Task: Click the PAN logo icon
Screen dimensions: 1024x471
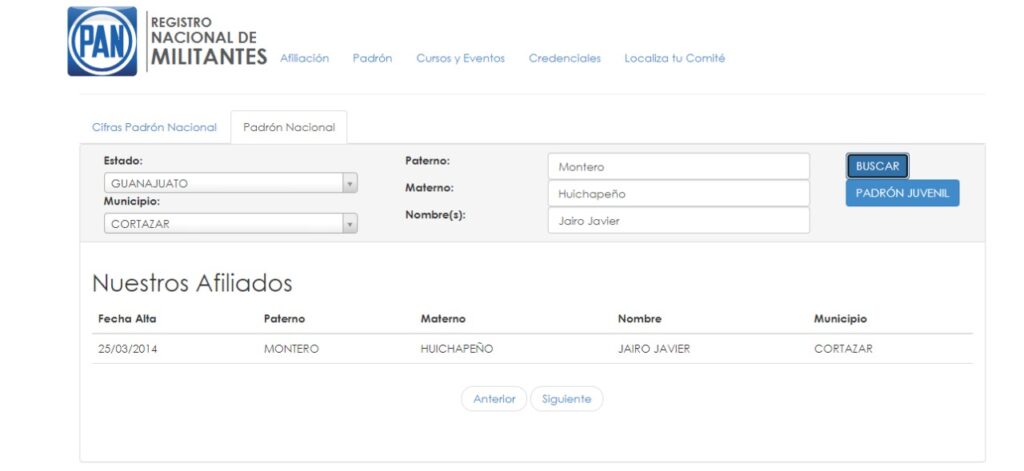Action: point(102,42)
